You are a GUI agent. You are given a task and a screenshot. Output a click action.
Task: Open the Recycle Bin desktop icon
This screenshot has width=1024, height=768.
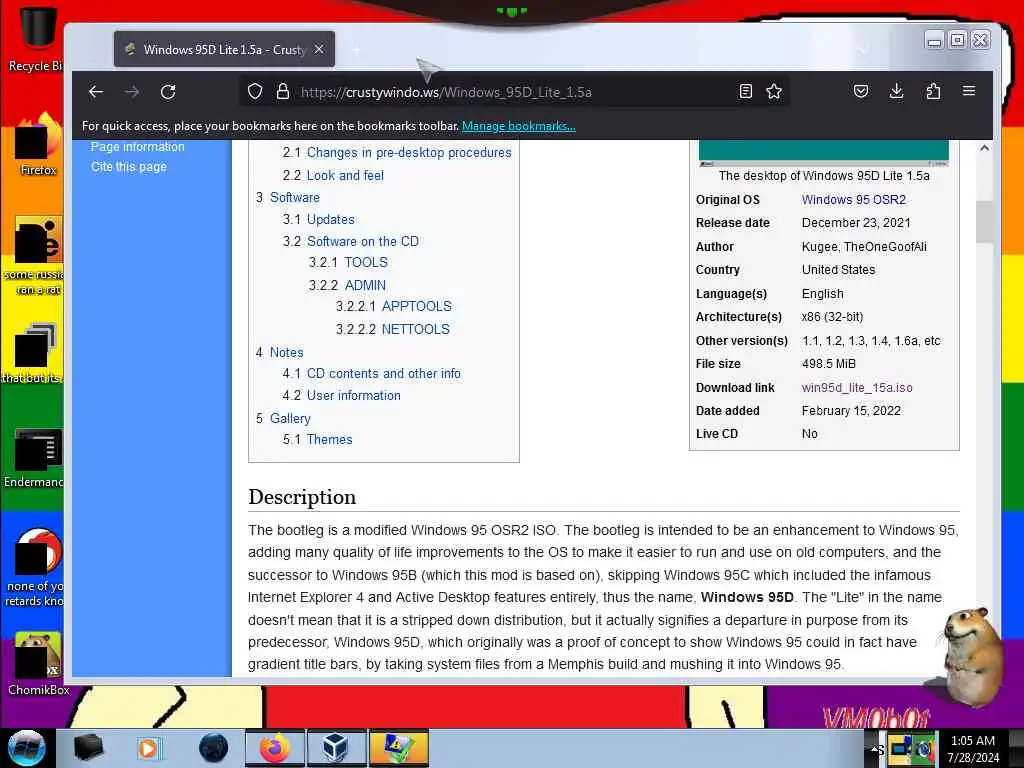pyautogui.click(x=36, y=38)
